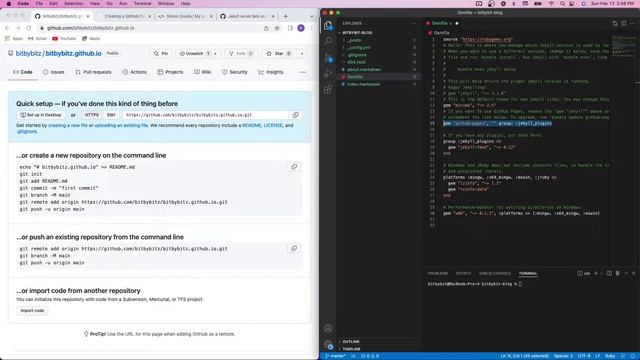
Task: Open Extensions view in VS Code activity bar
Action: 328,90
